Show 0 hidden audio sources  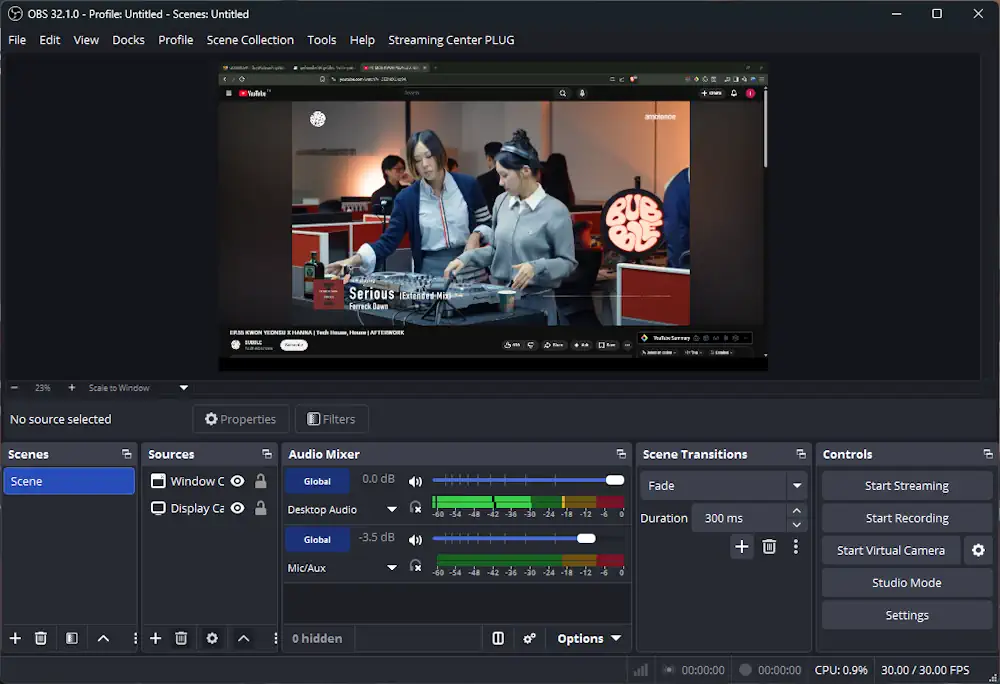tap(317, 638)
